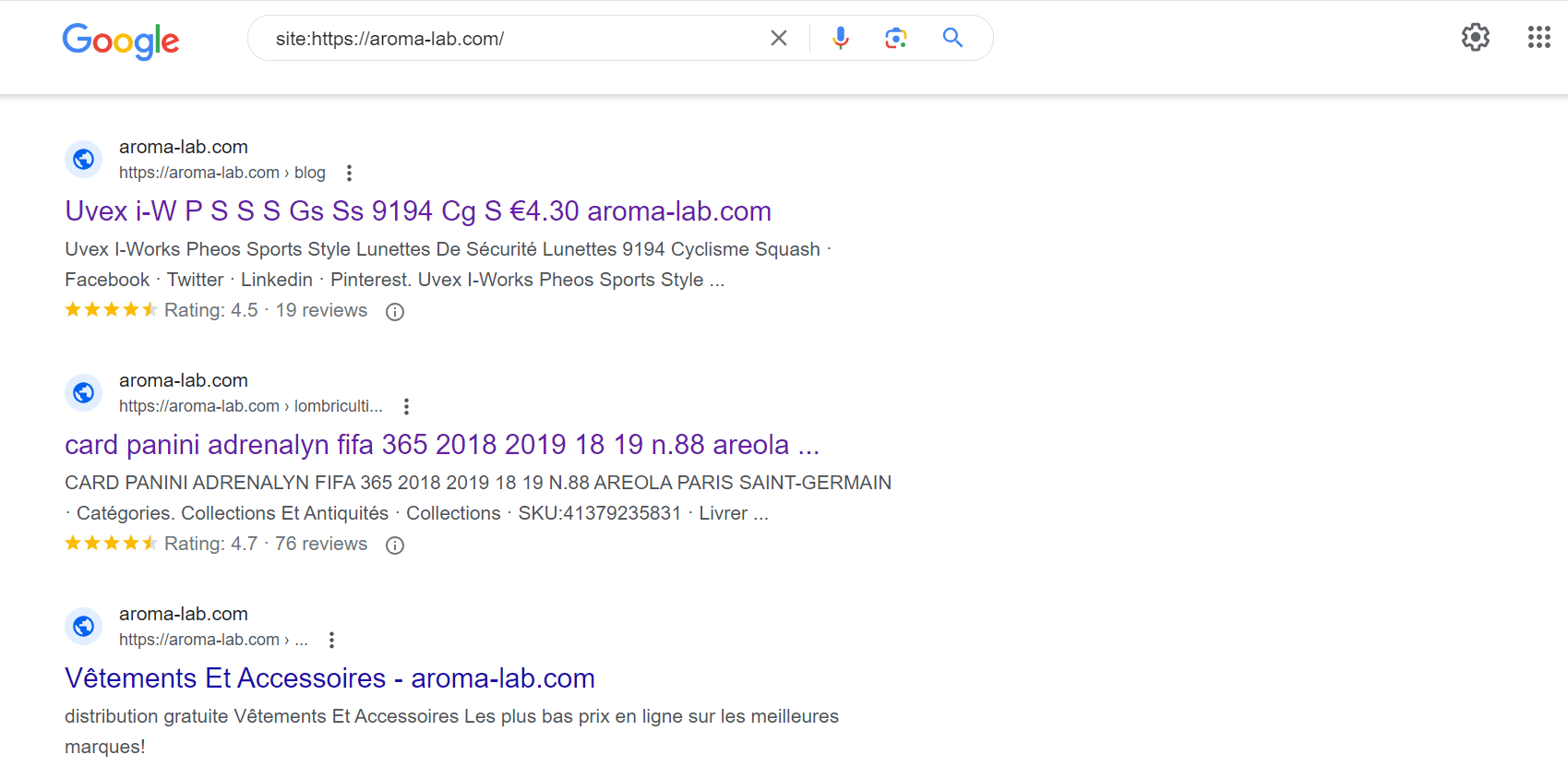
Task: Click the '19 reviews' text
Action: tap(321, 310)
